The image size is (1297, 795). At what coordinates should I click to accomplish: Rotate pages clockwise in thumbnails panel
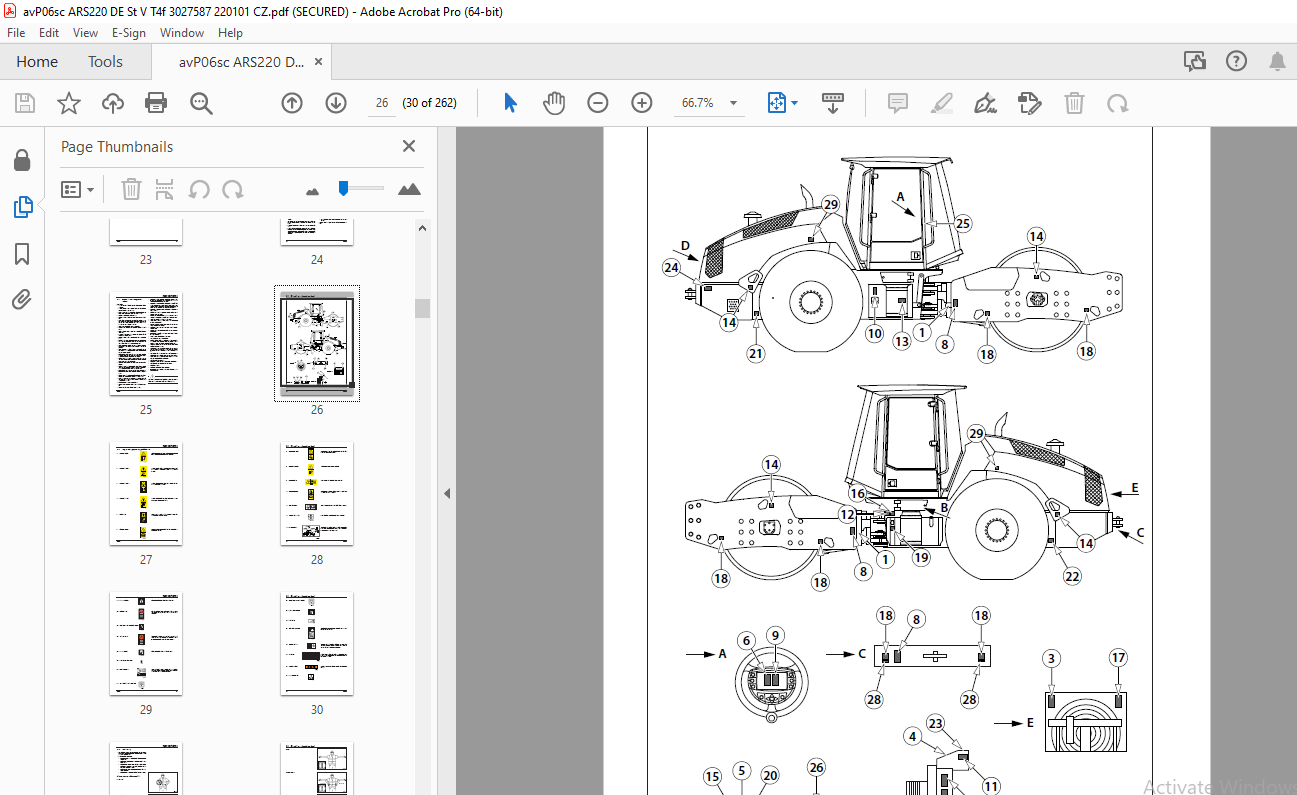click(x=233, y=189)
